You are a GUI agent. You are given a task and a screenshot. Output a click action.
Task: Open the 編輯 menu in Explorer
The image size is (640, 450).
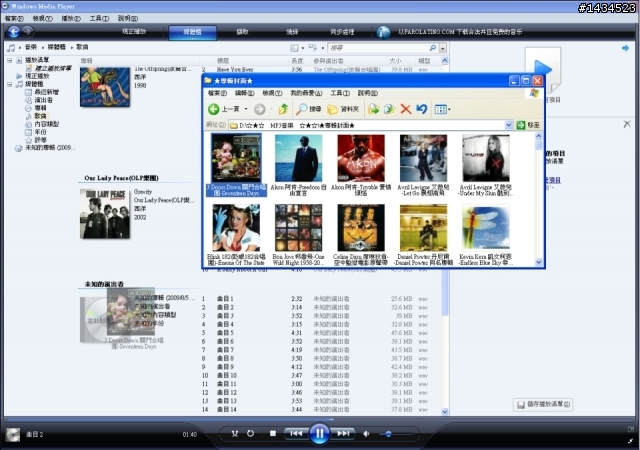pyautogui.click(x=244, y=93)
